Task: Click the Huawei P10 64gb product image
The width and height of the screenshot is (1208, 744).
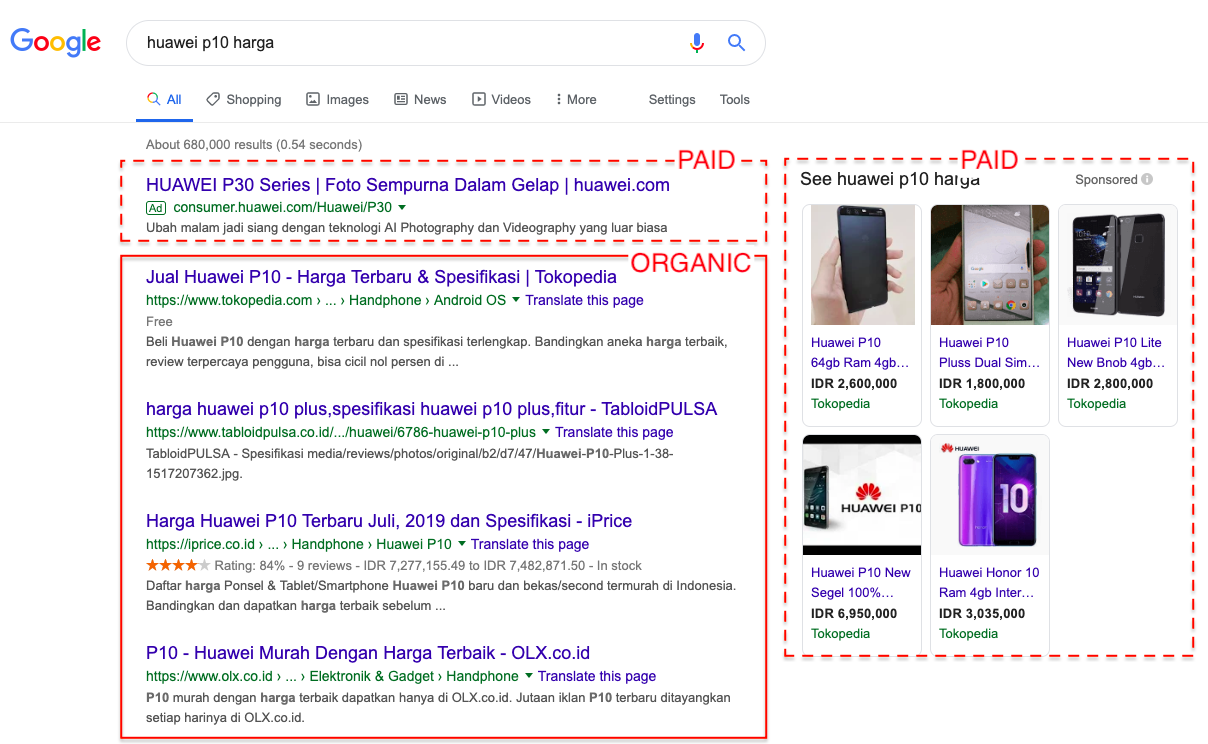Action: pos(862,265)
